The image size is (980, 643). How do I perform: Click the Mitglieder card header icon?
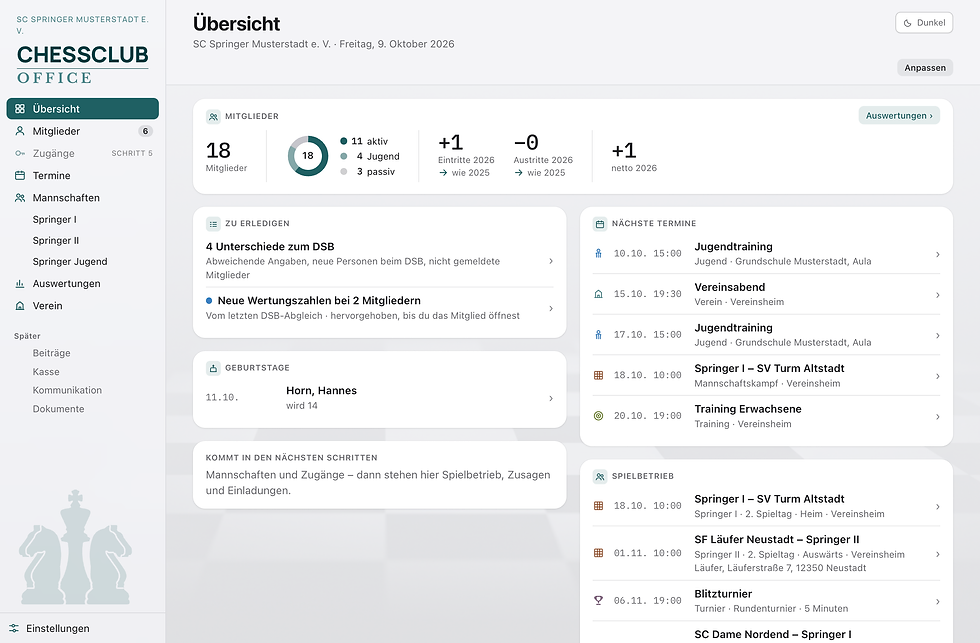(x=213, y=117)
